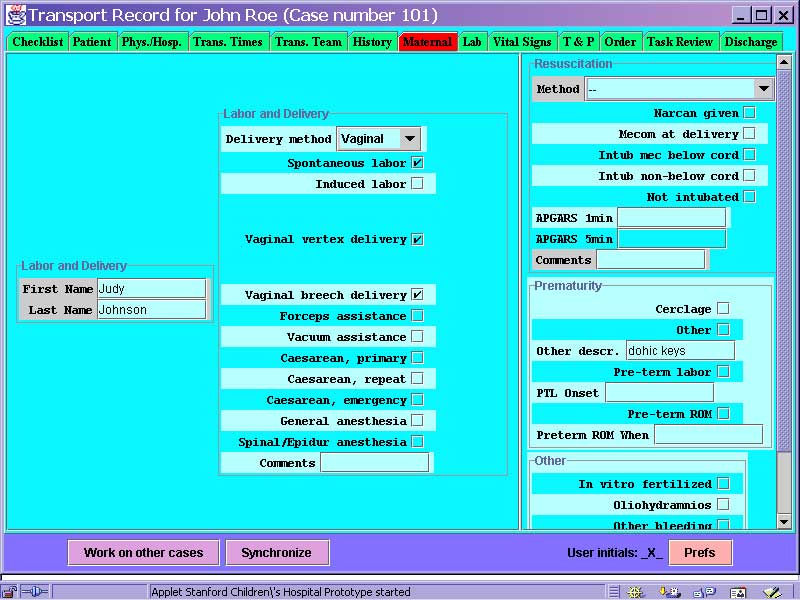Check the Forceps assistance box
This screenshot has height=600, width=800.
tap(417, 316)
